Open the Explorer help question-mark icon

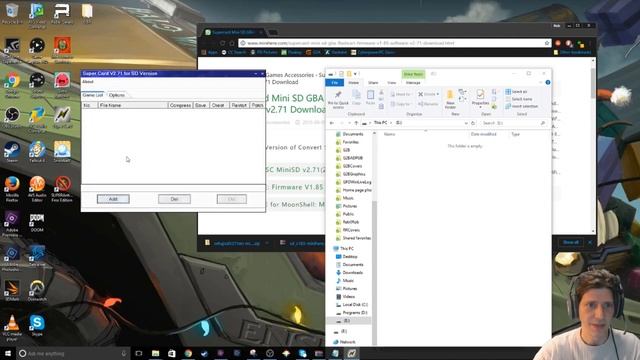coord(548,82)
